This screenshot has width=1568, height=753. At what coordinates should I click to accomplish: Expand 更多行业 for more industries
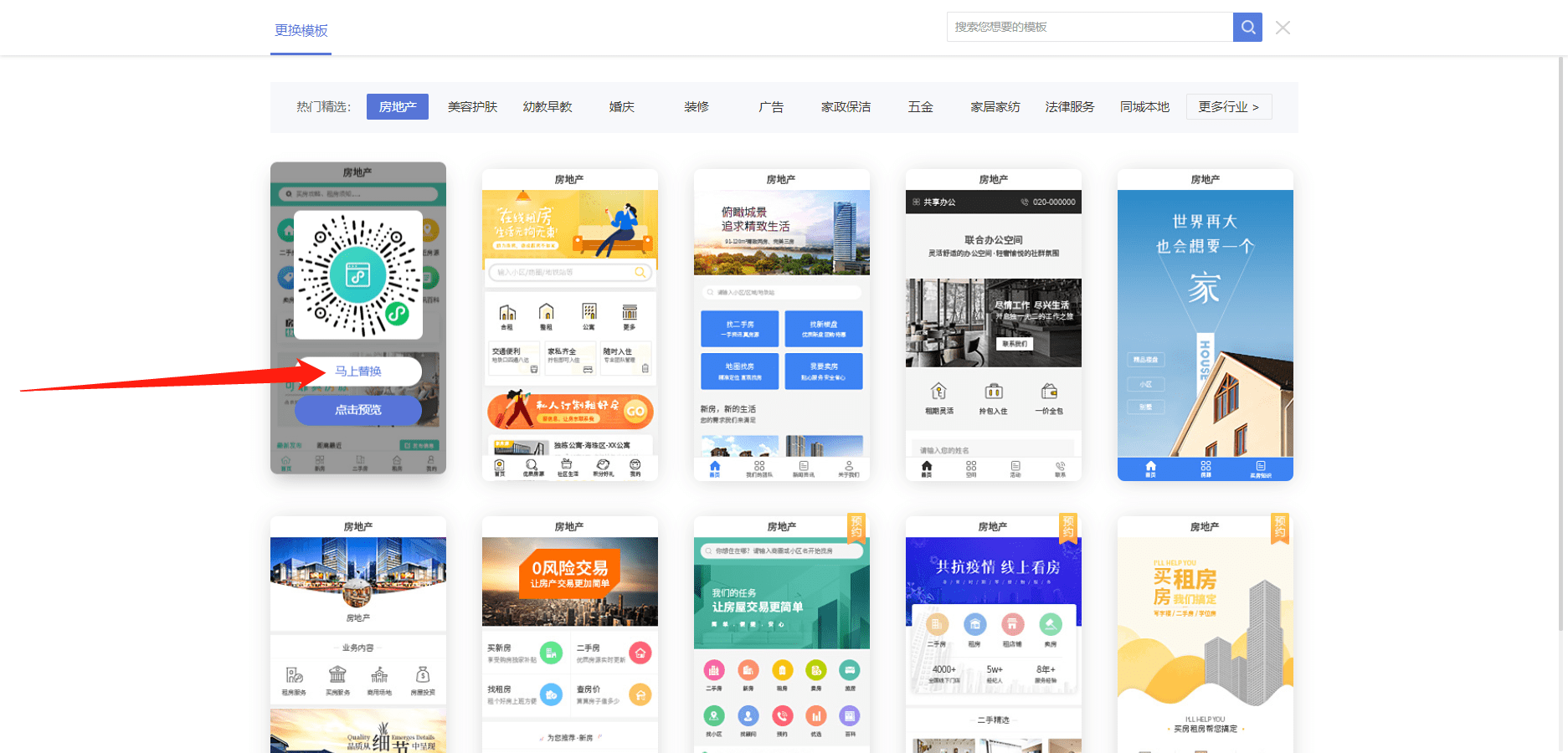(1228, 107)
